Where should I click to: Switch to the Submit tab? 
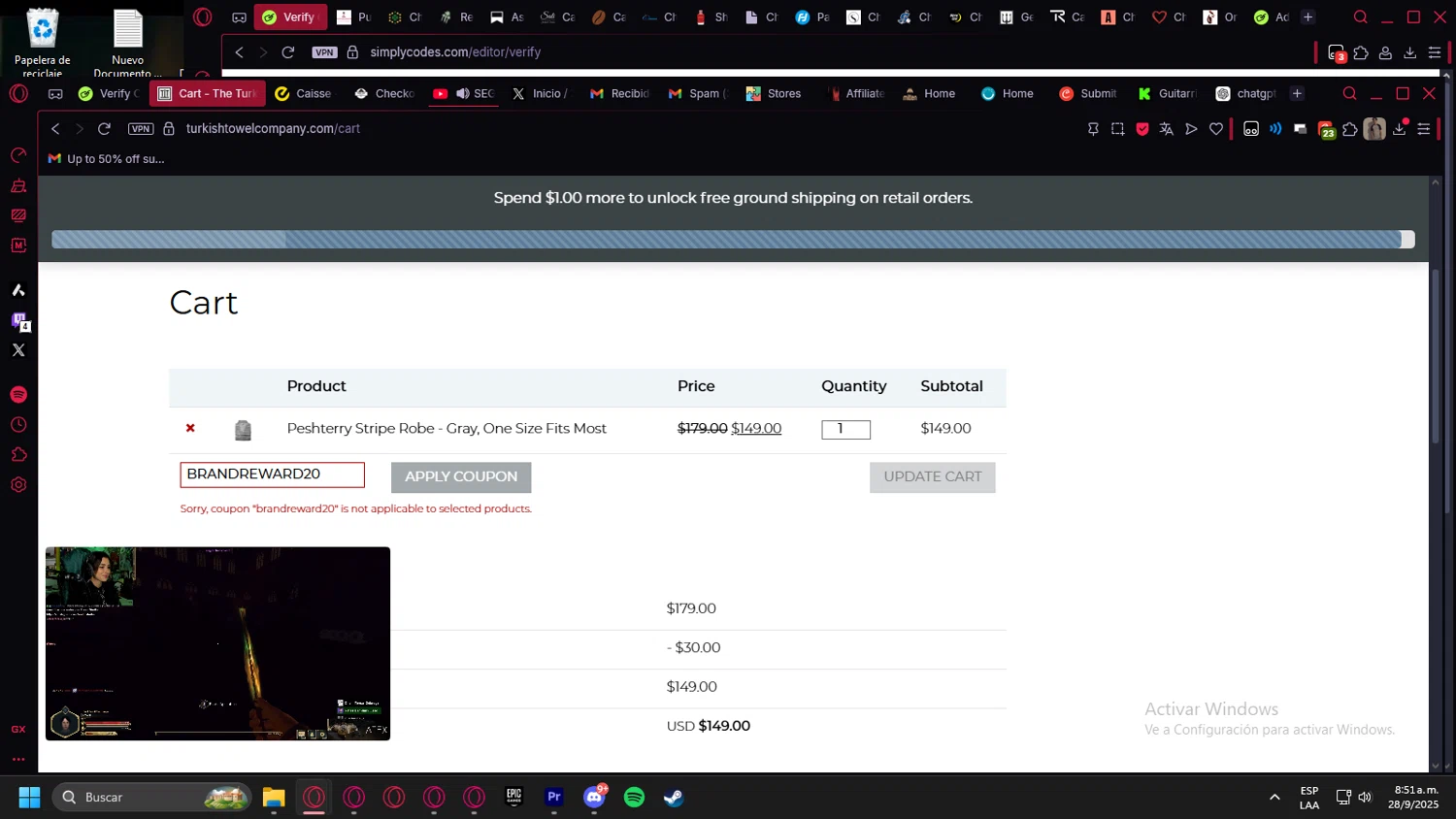click(1088, 93)
